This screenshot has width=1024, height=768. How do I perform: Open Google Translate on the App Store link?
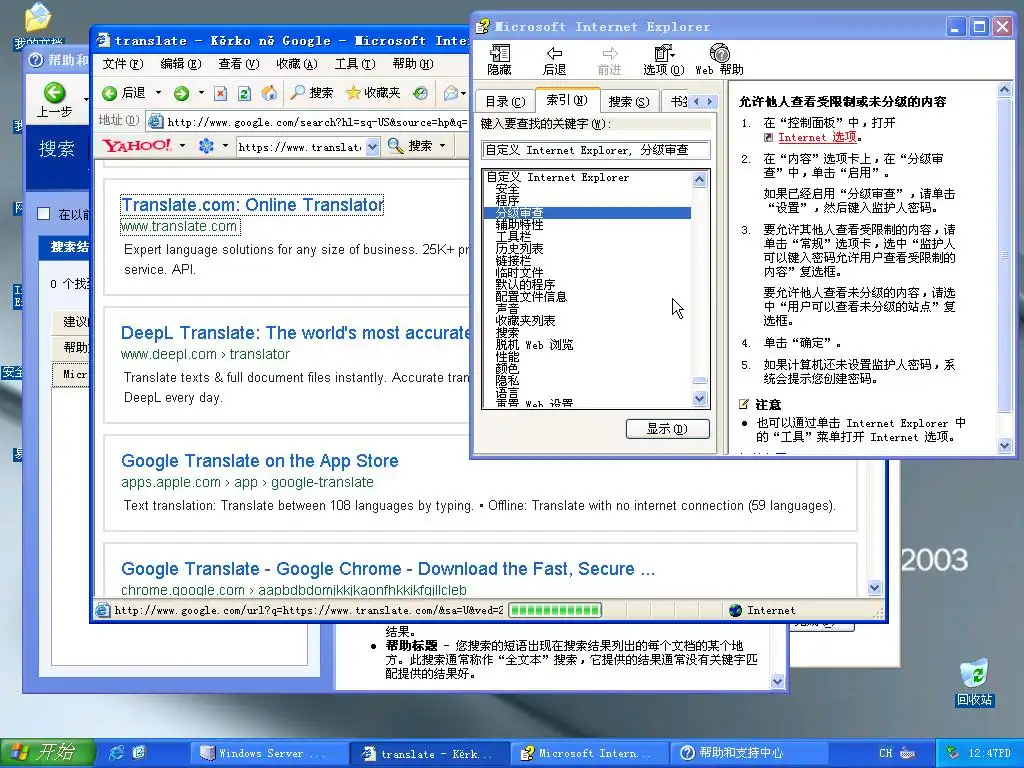(259, 461)
